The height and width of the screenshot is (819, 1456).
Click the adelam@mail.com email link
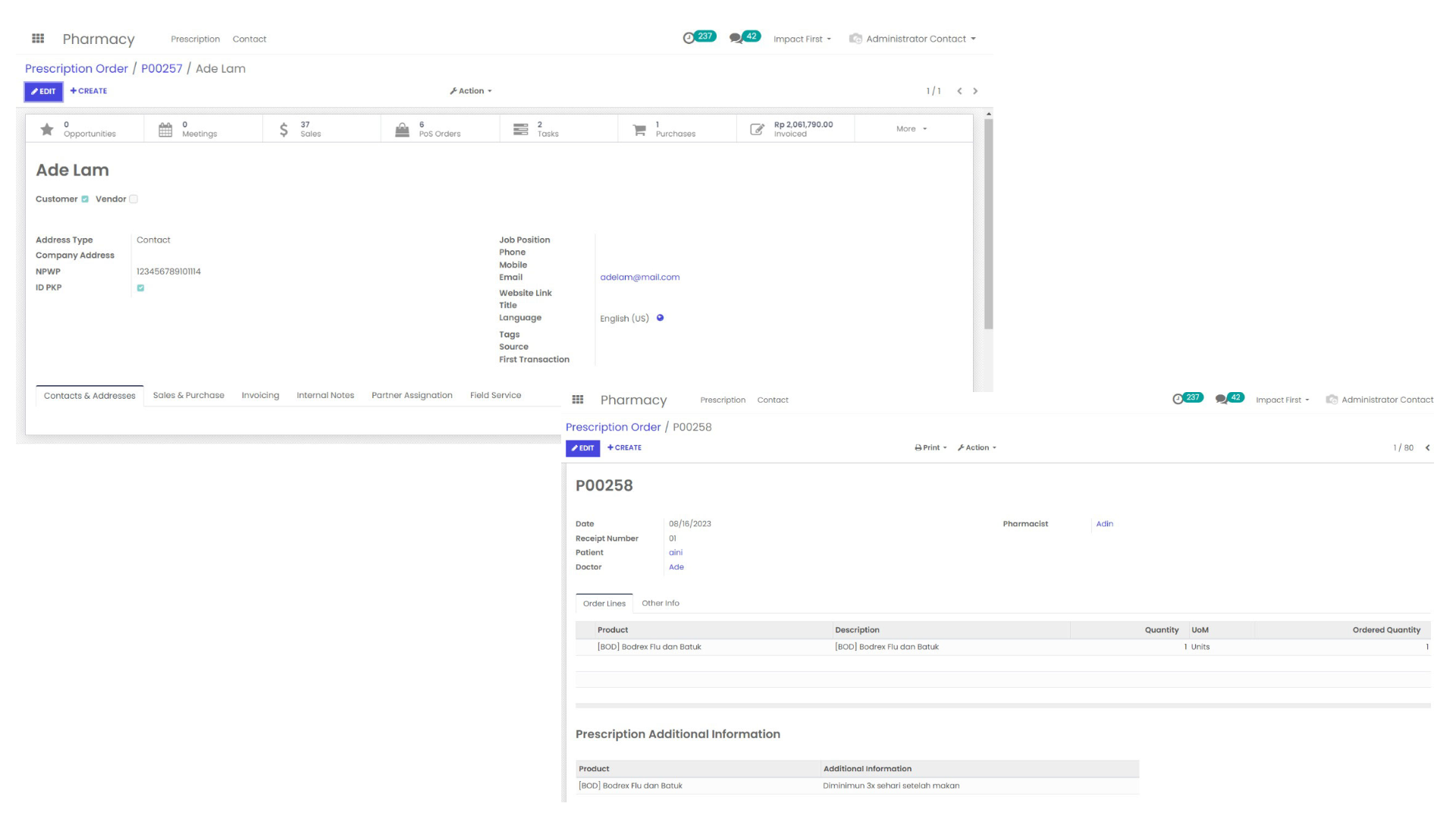(x=639, y=278)
